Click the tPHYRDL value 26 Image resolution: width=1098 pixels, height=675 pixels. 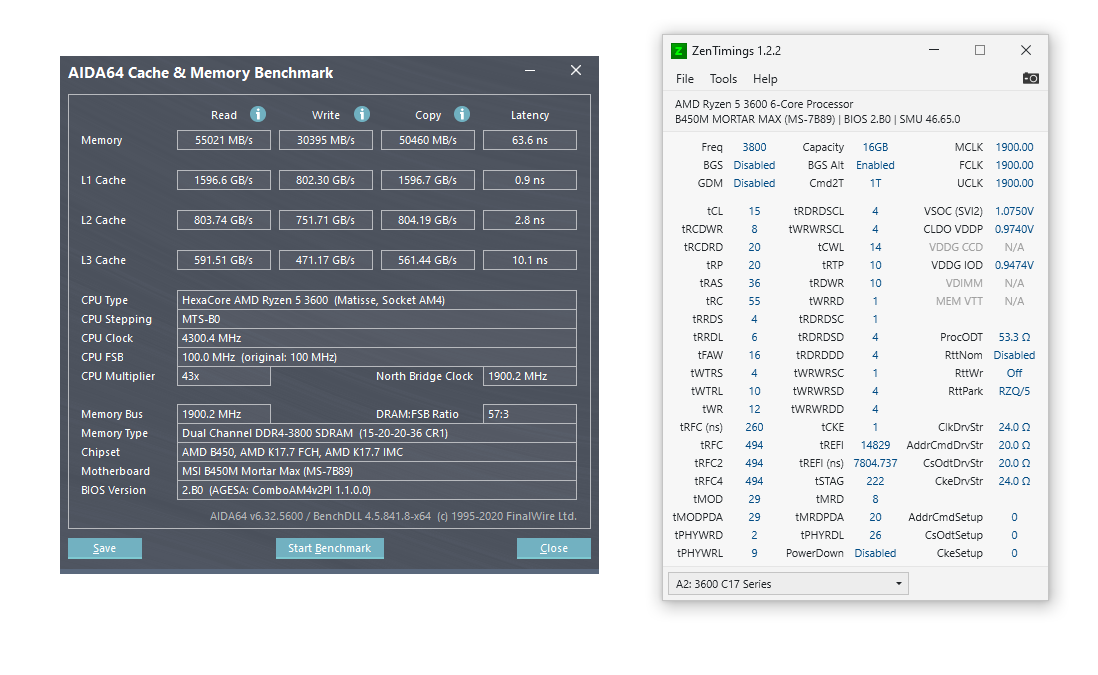[x=875, y=535]
